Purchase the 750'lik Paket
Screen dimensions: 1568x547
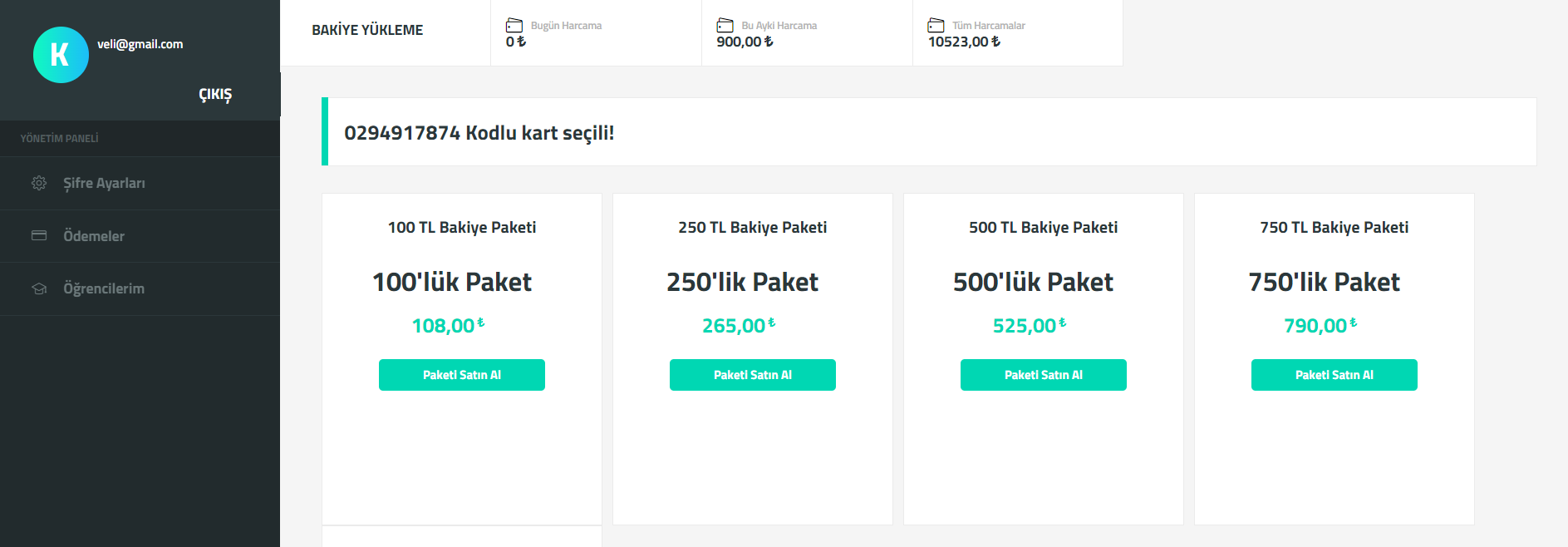1335,375
